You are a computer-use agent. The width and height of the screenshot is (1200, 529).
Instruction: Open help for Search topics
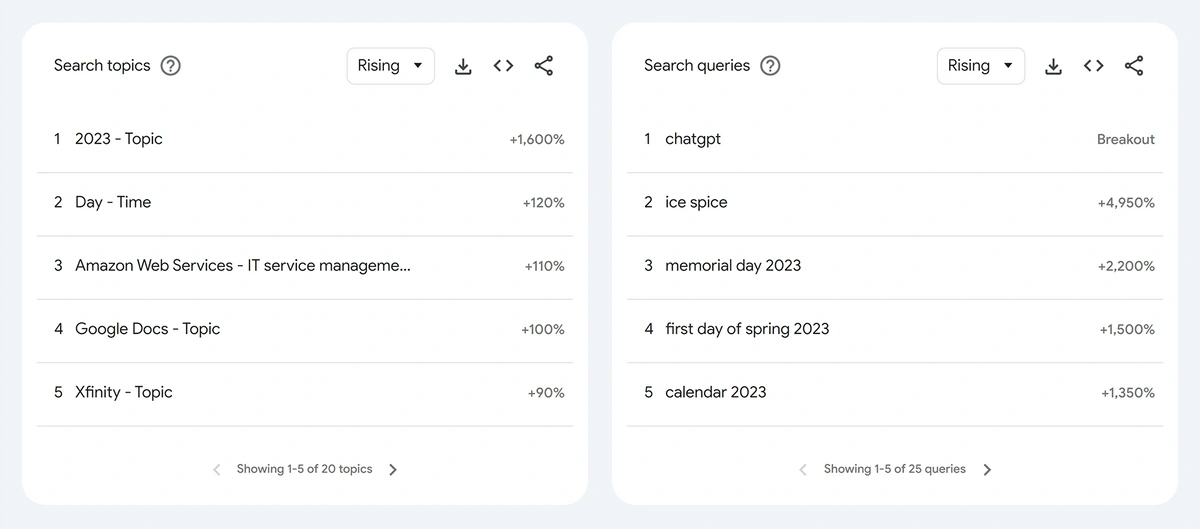(171, 66)
